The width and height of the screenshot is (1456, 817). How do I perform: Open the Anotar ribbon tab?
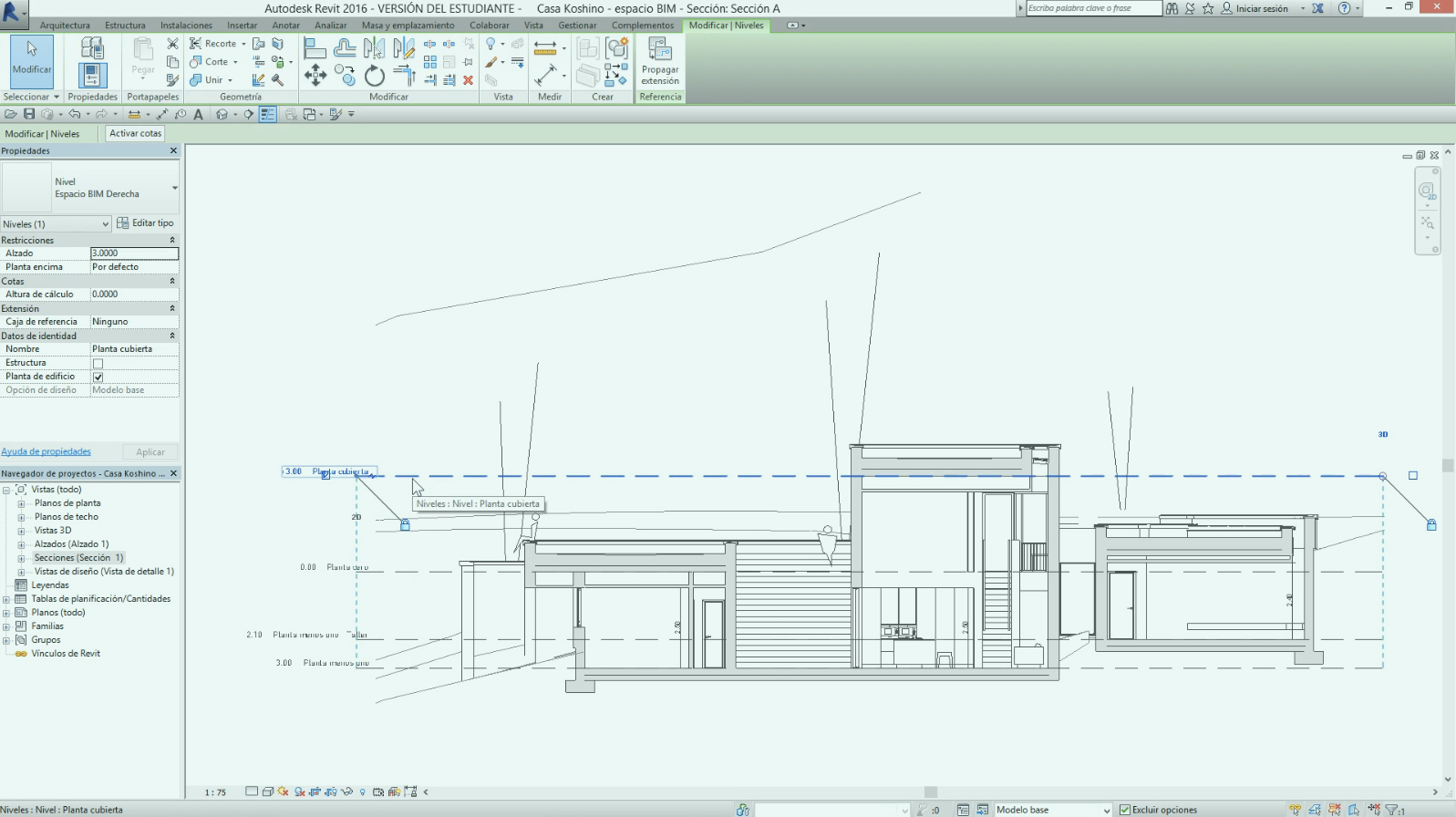pos(285,26)
